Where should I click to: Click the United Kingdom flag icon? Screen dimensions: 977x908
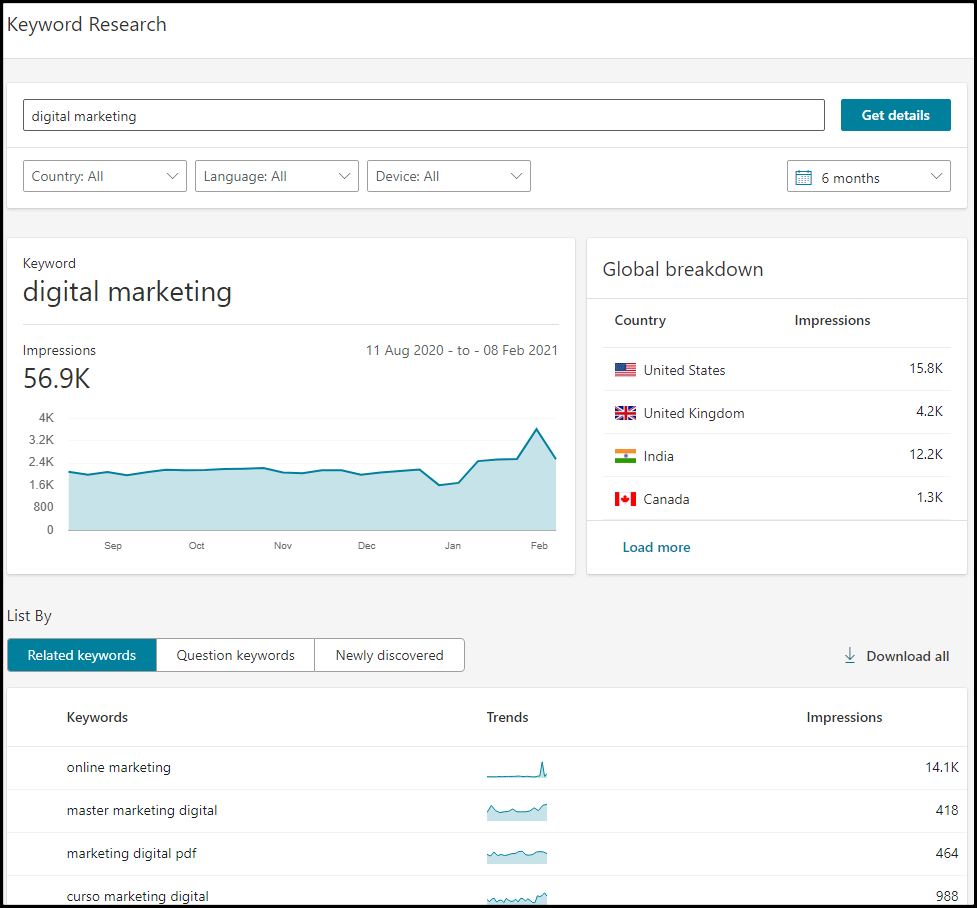[625, 413]
